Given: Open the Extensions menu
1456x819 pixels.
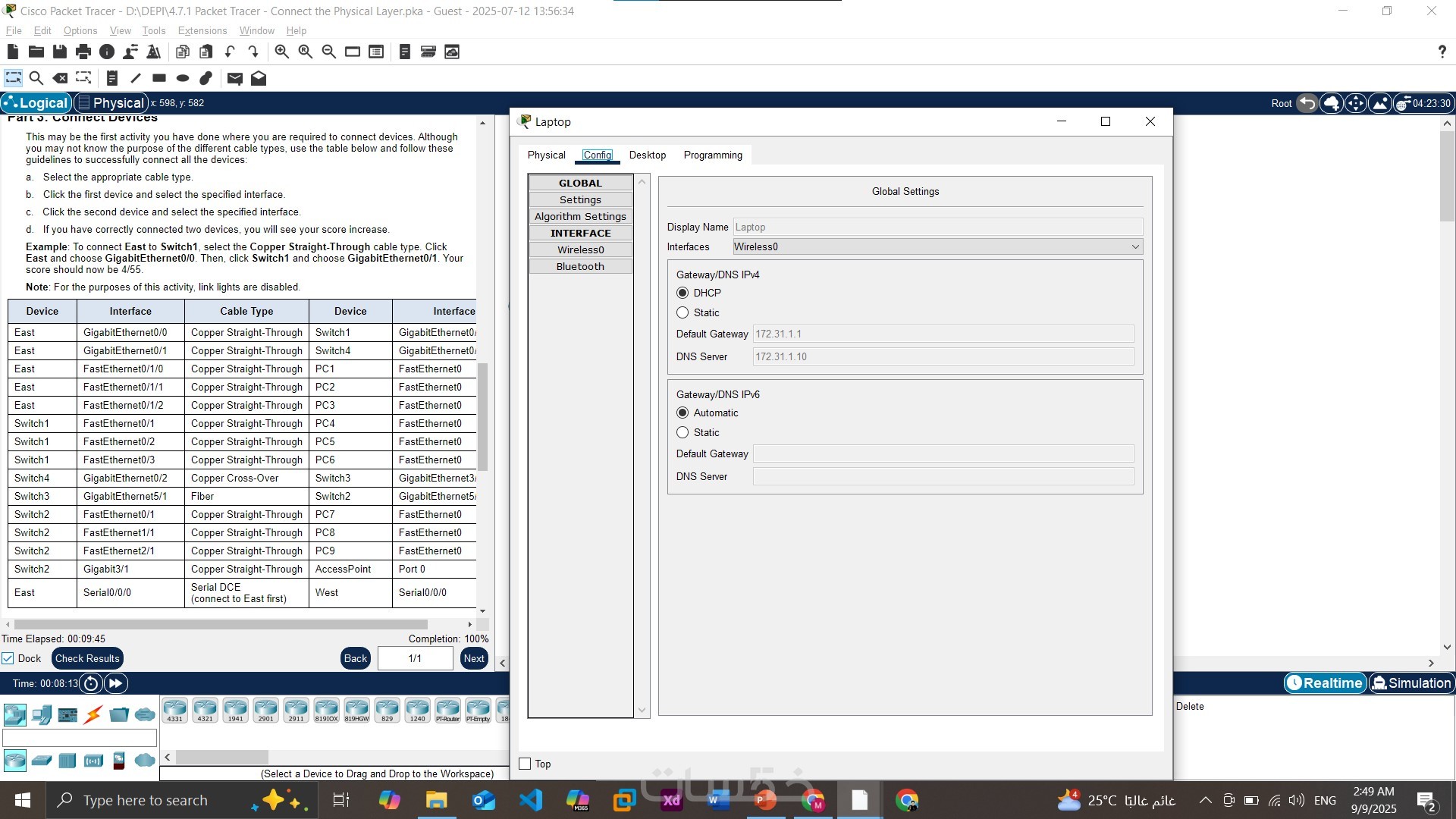Looking at the screenshot, I should pos(202,30).
